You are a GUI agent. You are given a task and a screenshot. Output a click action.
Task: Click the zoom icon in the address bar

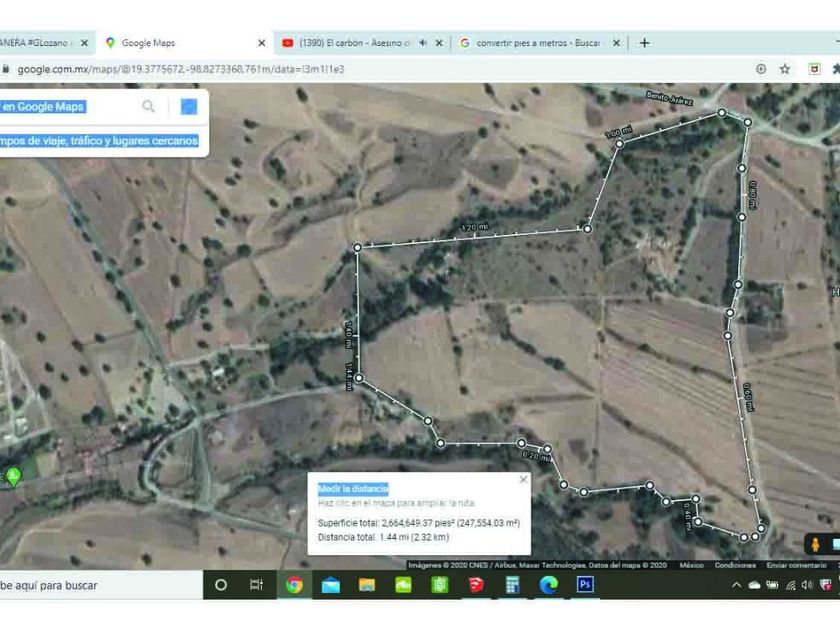tap(761, 69)
